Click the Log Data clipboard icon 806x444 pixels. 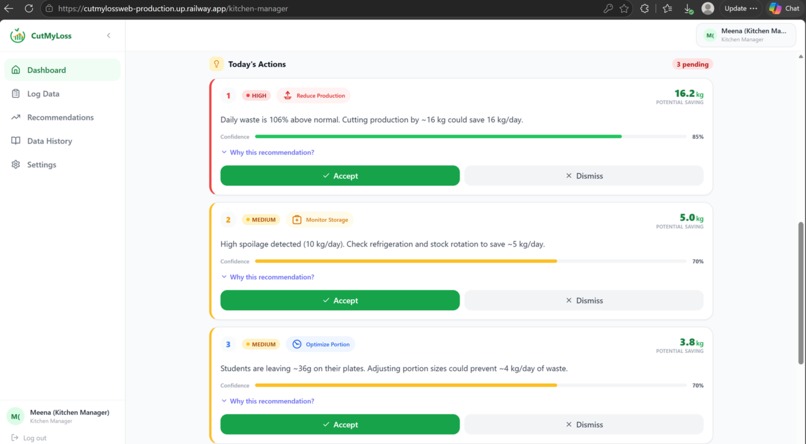(x=16, y=94)
